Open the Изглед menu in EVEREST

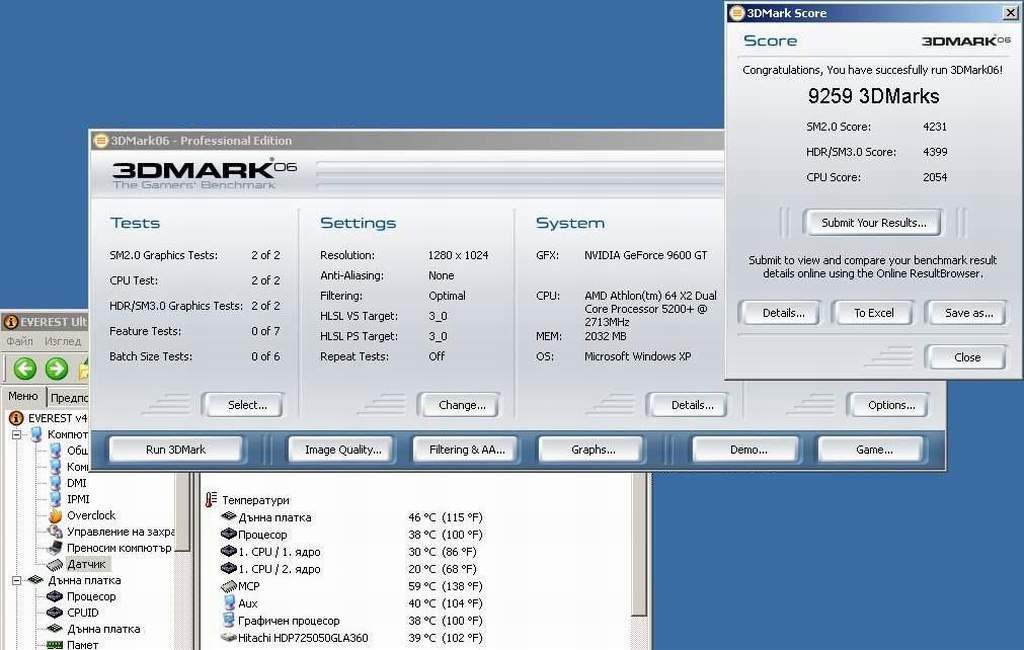63,341
